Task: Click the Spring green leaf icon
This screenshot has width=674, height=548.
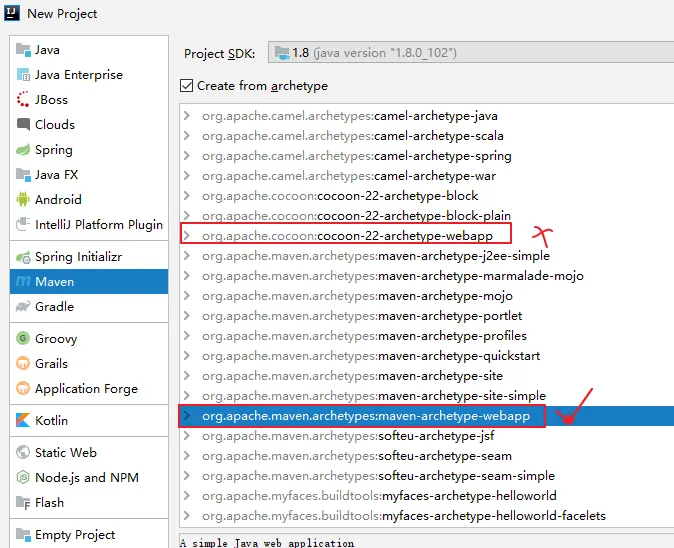Action: 23,150
